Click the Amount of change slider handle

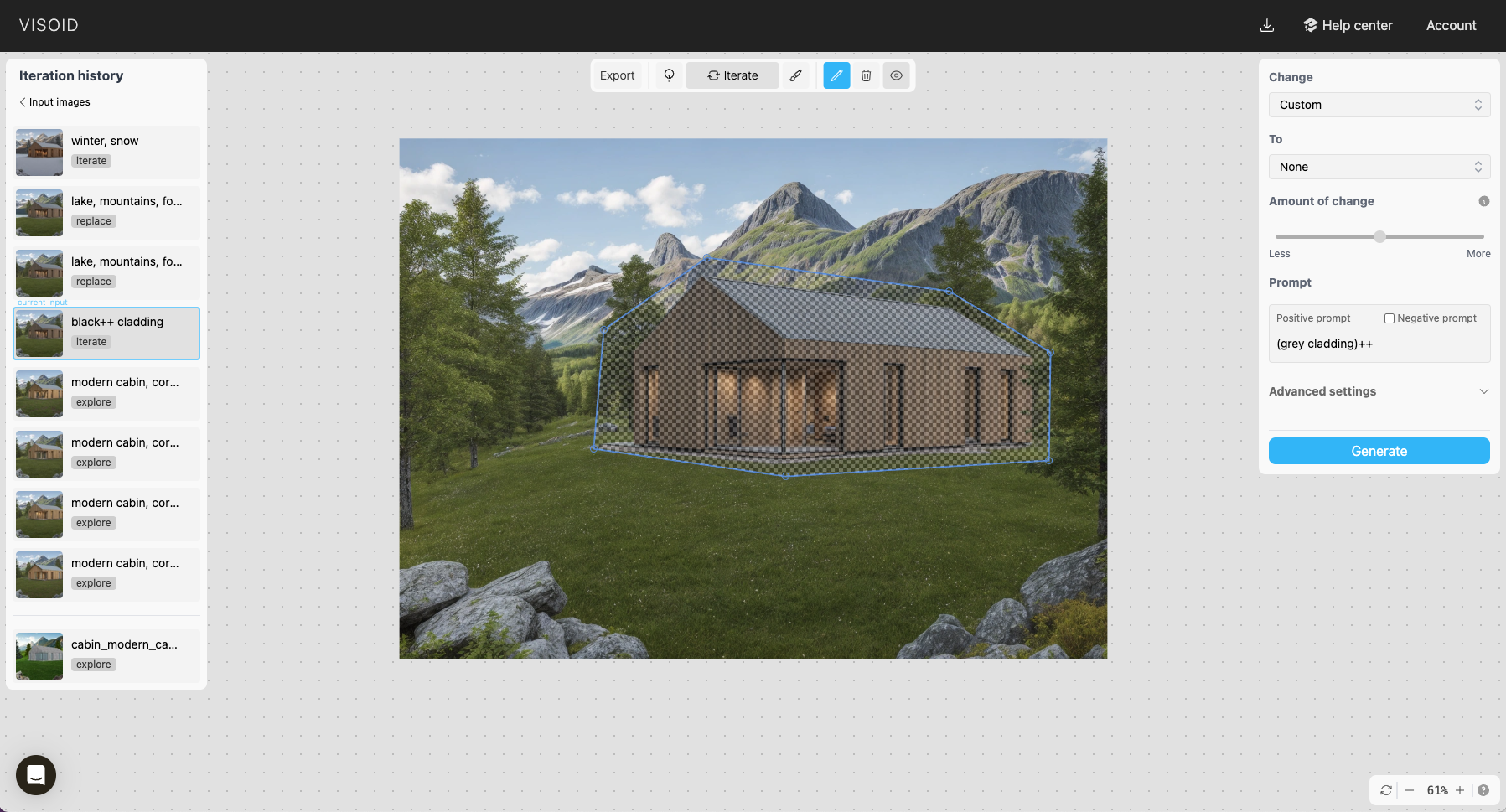pos(1379,236)
